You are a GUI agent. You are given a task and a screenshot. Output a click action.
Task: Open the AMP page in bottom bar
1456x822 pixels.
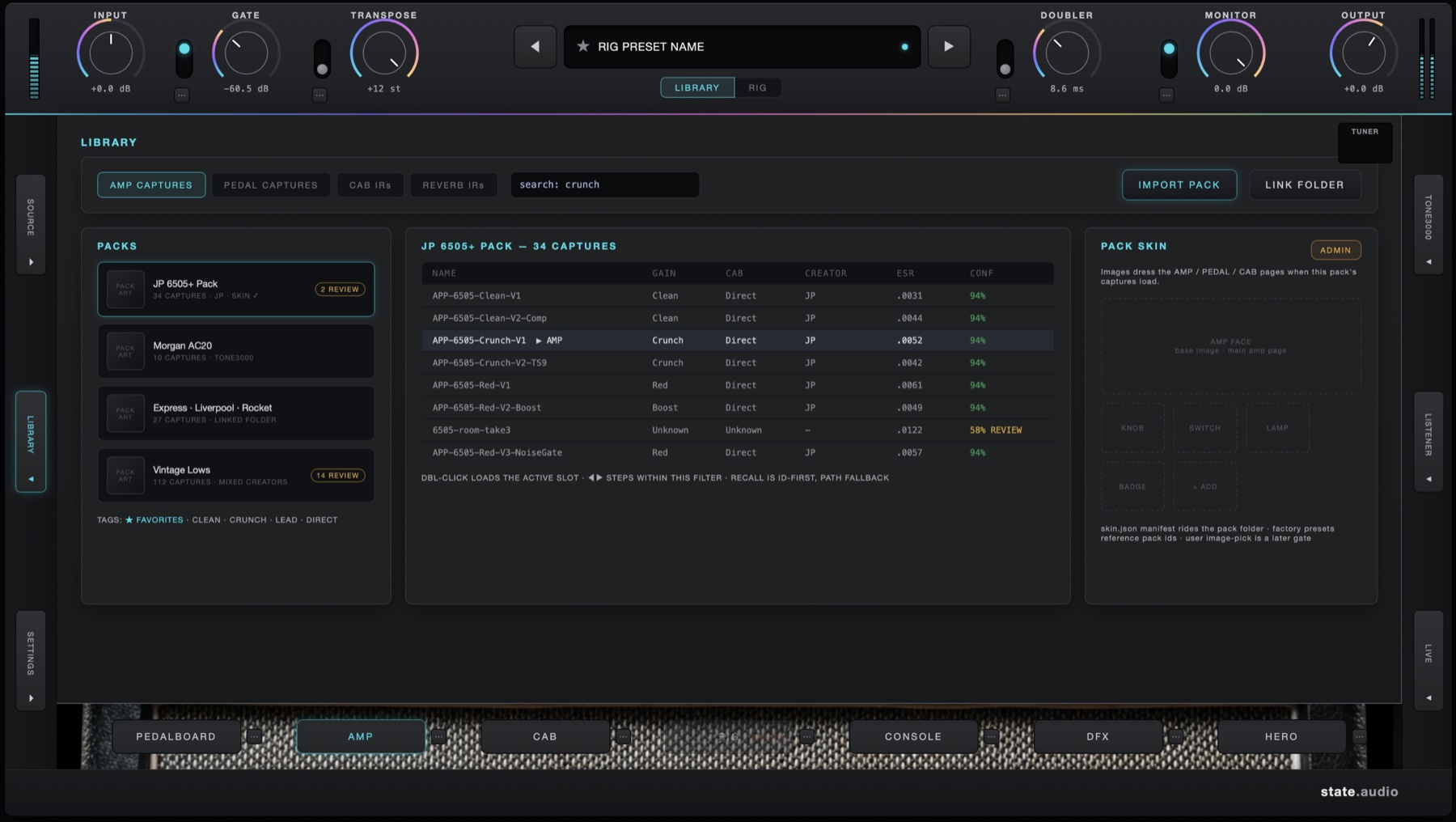point(361,736)
